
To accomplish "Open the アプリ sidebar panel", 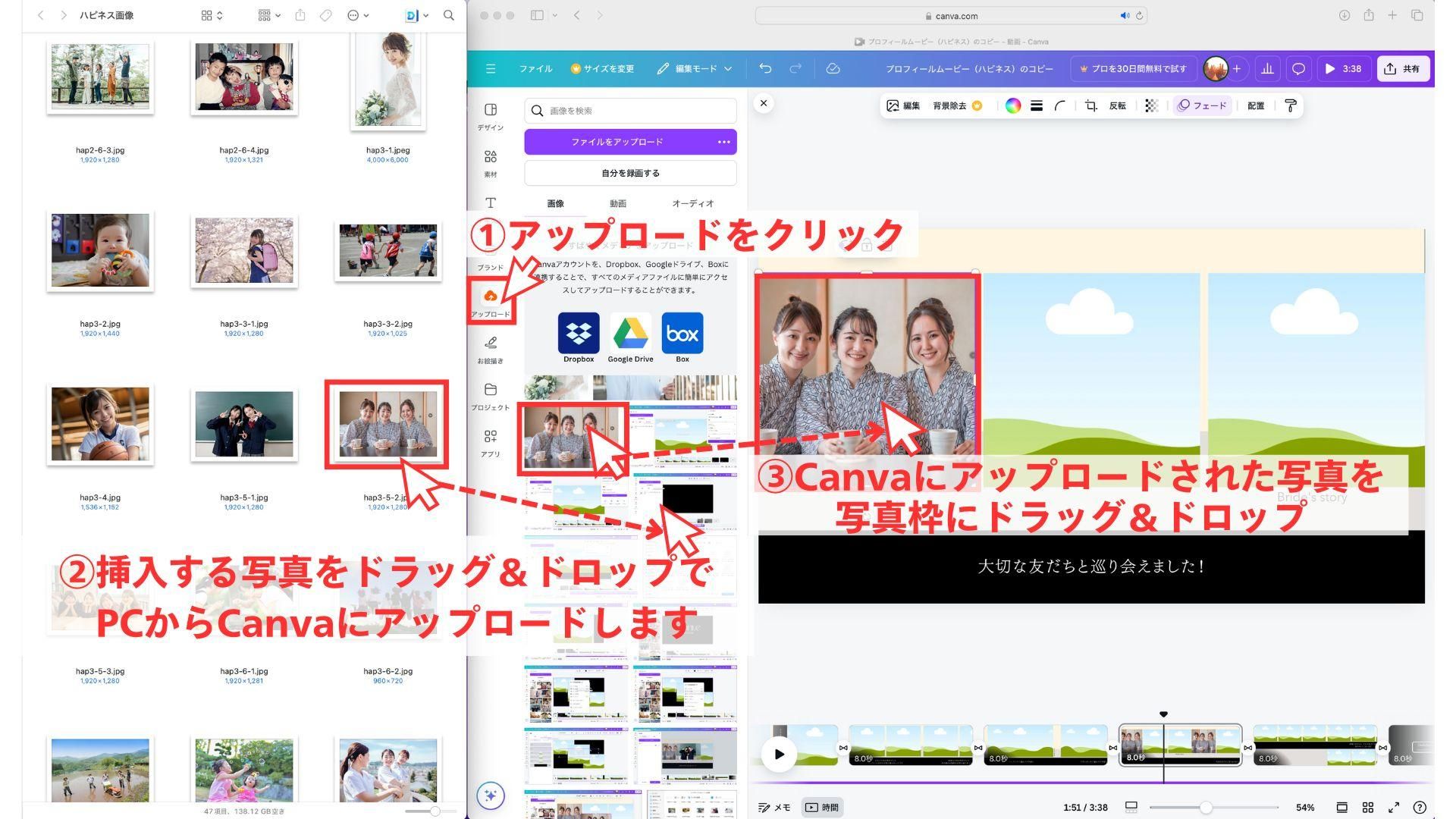I will [x=491, y=443].
